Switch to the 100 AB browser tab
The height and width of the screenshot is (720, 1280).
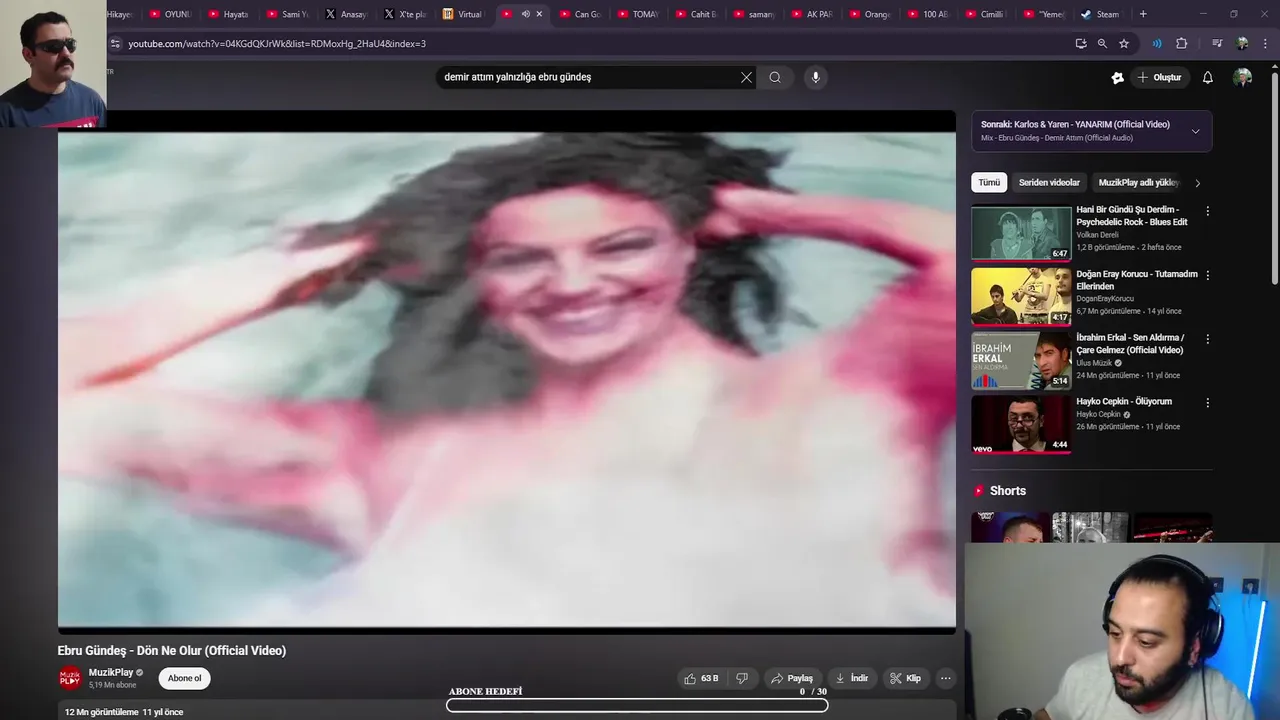[928, 14]
